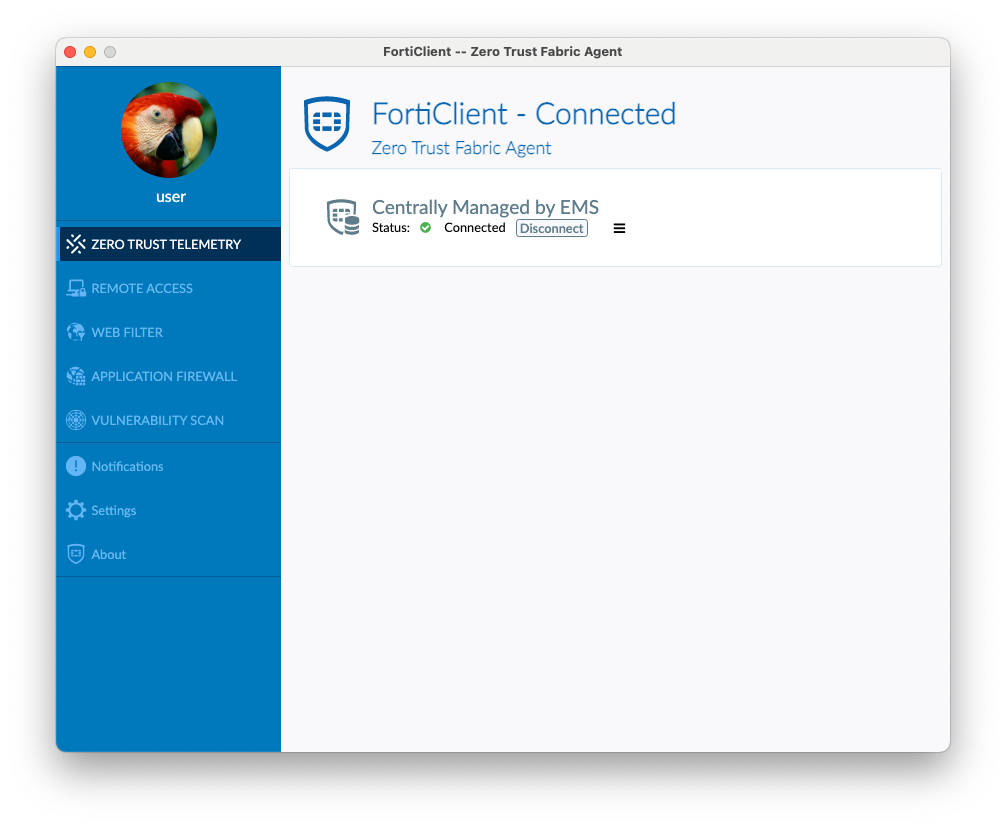Open the hamburger menu next to Disconnect
This screenshot has width=1006, height=826.
tap(619, 228)
